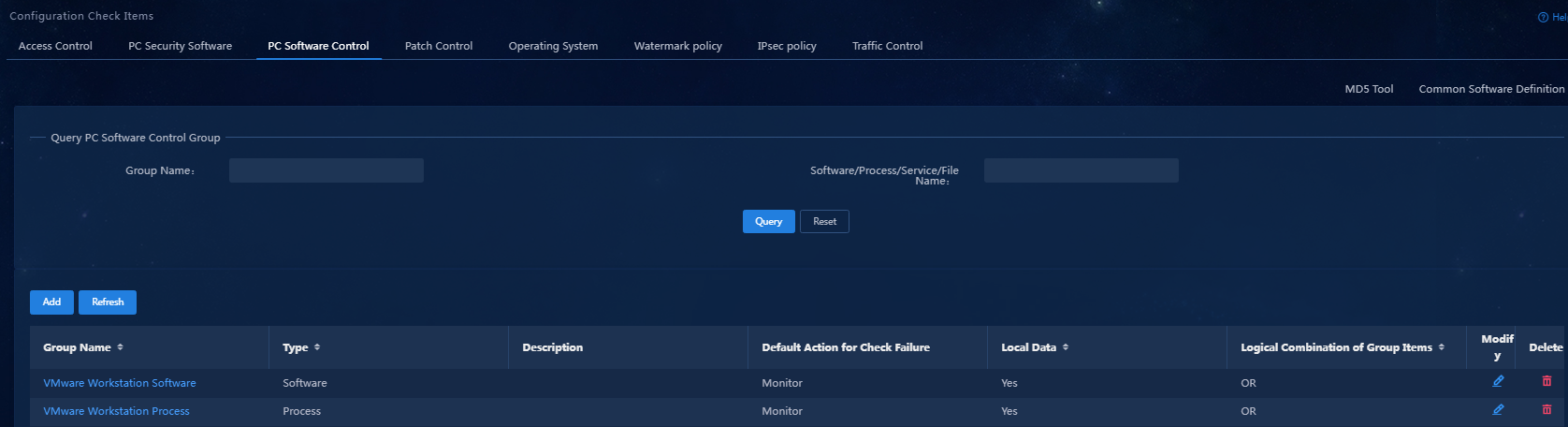Screen dimensions: 1568x427
Task: Sort by Type column
Action: (x=317, y=347)
